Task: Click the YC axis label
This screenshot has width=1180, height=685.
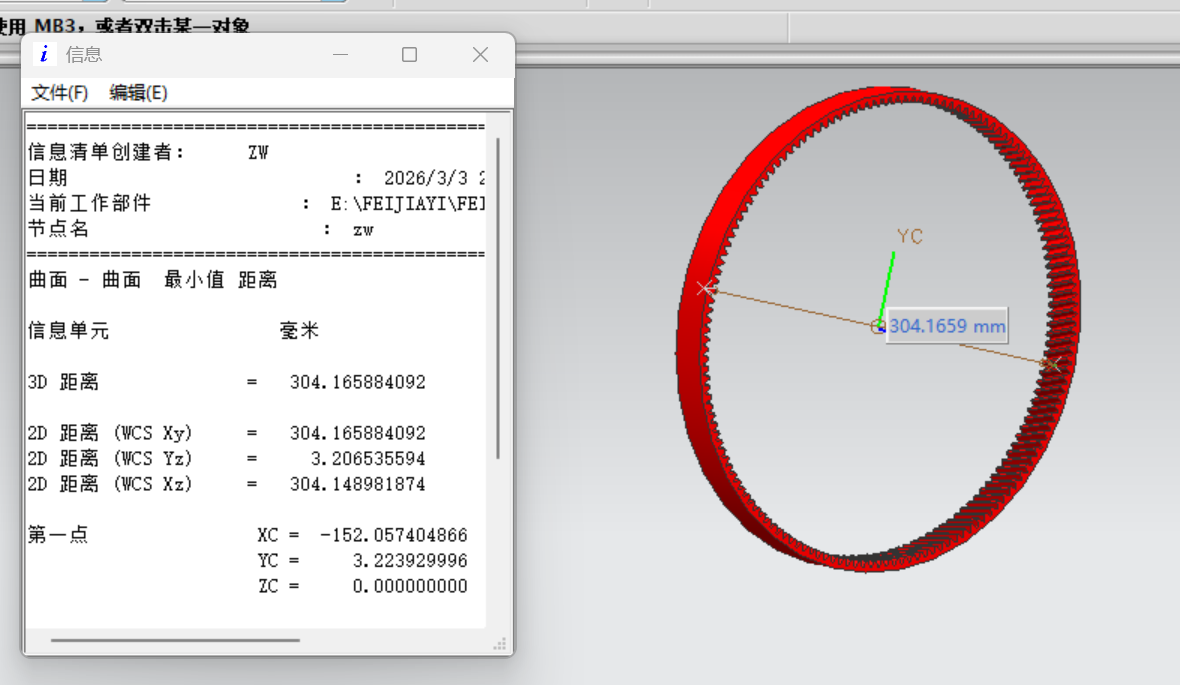Action: [909, 236]
